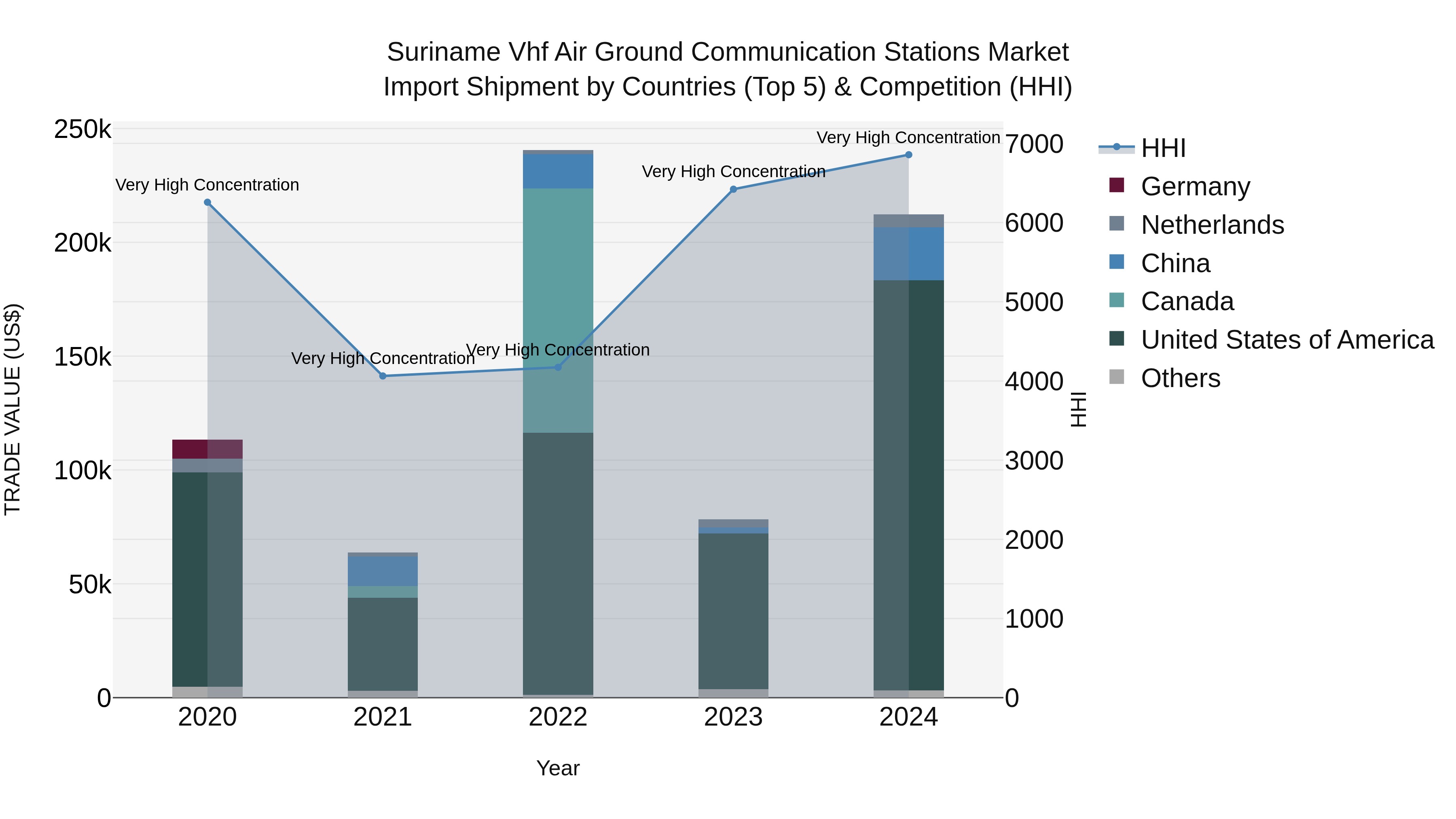The image size is (1456, 819).
Task: Click the 2023 x-axis label
Action: click(x=734, y=717)
